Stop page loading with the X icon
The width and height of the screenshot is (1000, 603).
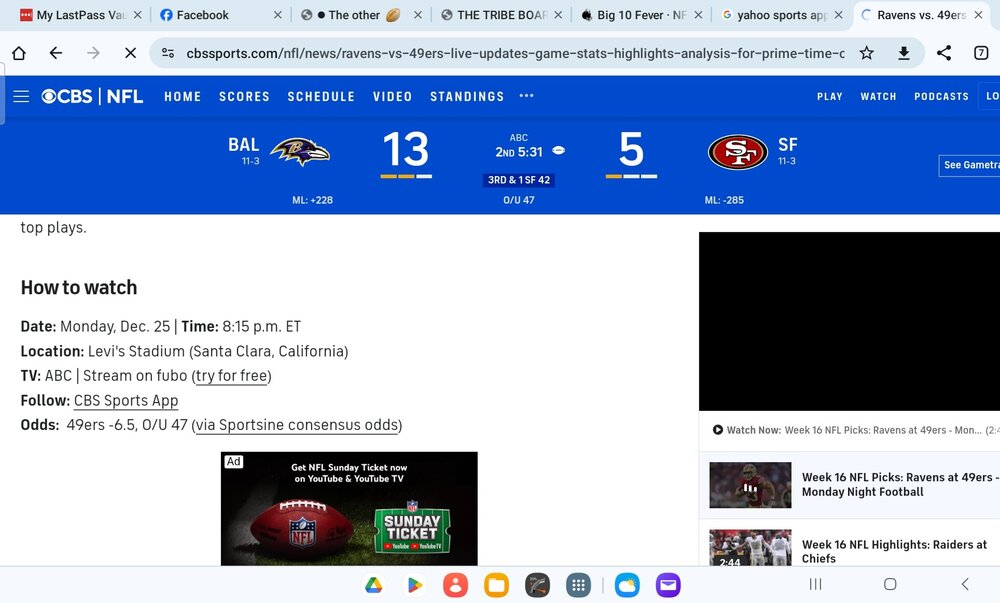tap(130, 53)
